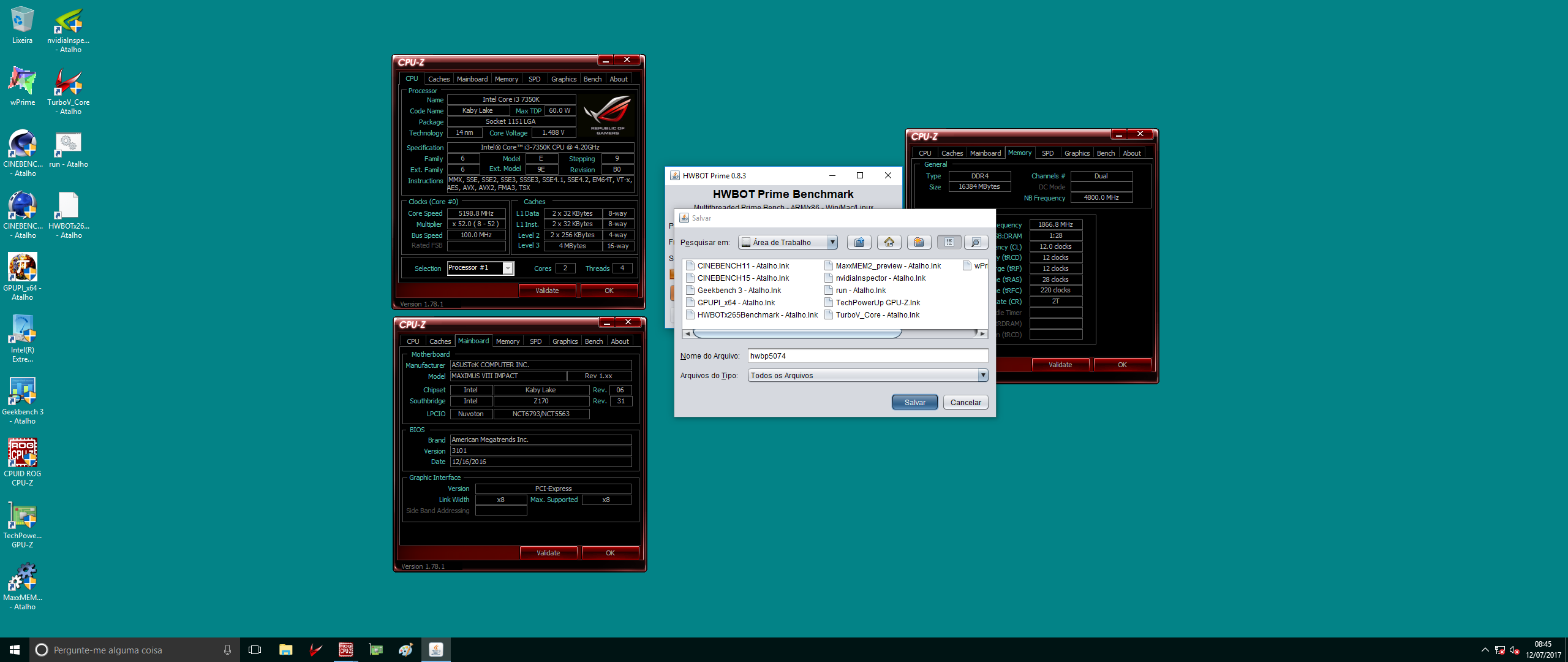Click the TurboV Core taskbar icon
Viewport: 1568px width, 662px height.
pyautogui.click(x=315, y=650)
